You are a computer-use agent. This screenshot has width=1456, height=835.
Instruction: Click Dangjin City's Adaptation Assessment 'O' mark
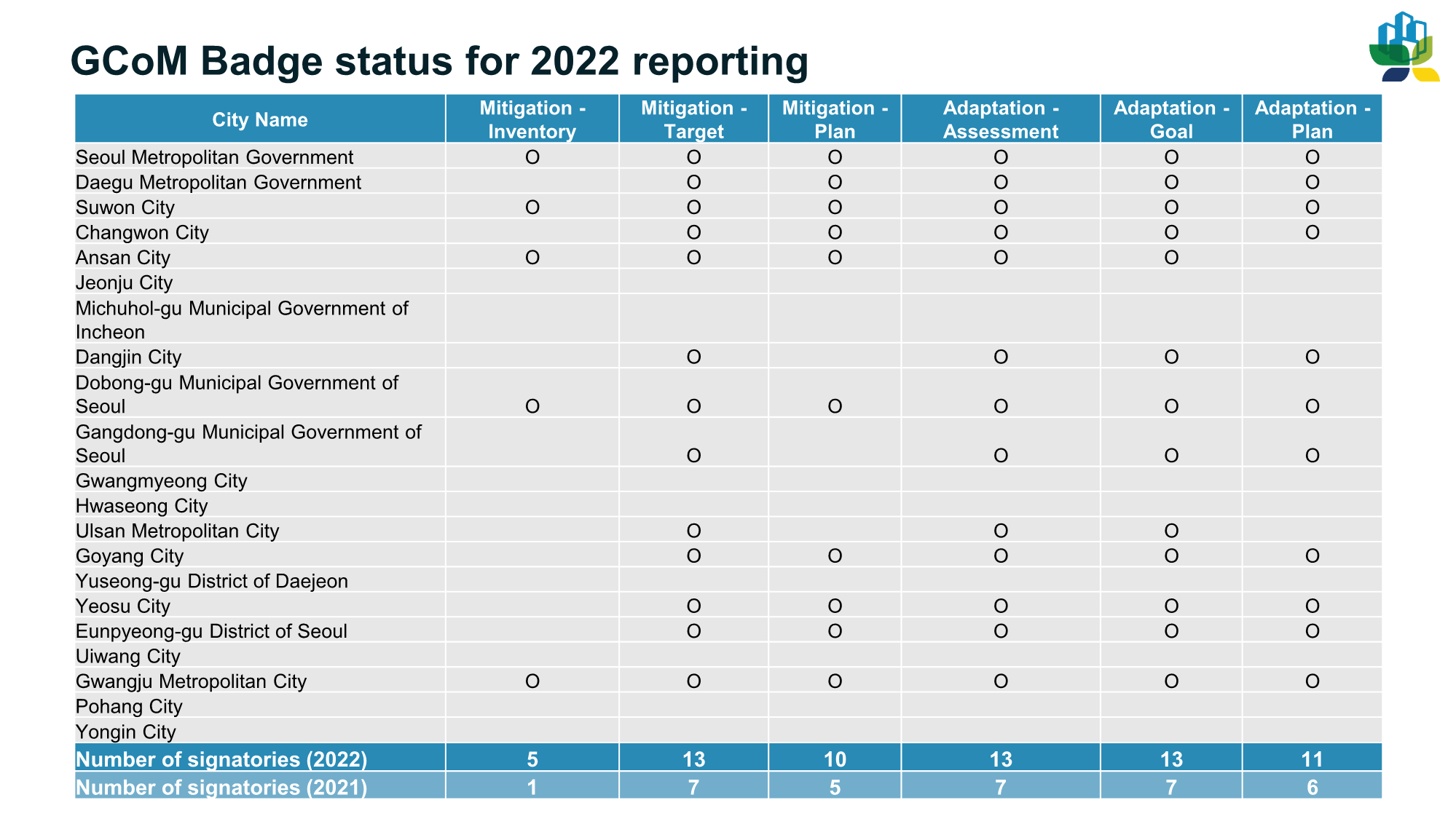point(1001,357)
